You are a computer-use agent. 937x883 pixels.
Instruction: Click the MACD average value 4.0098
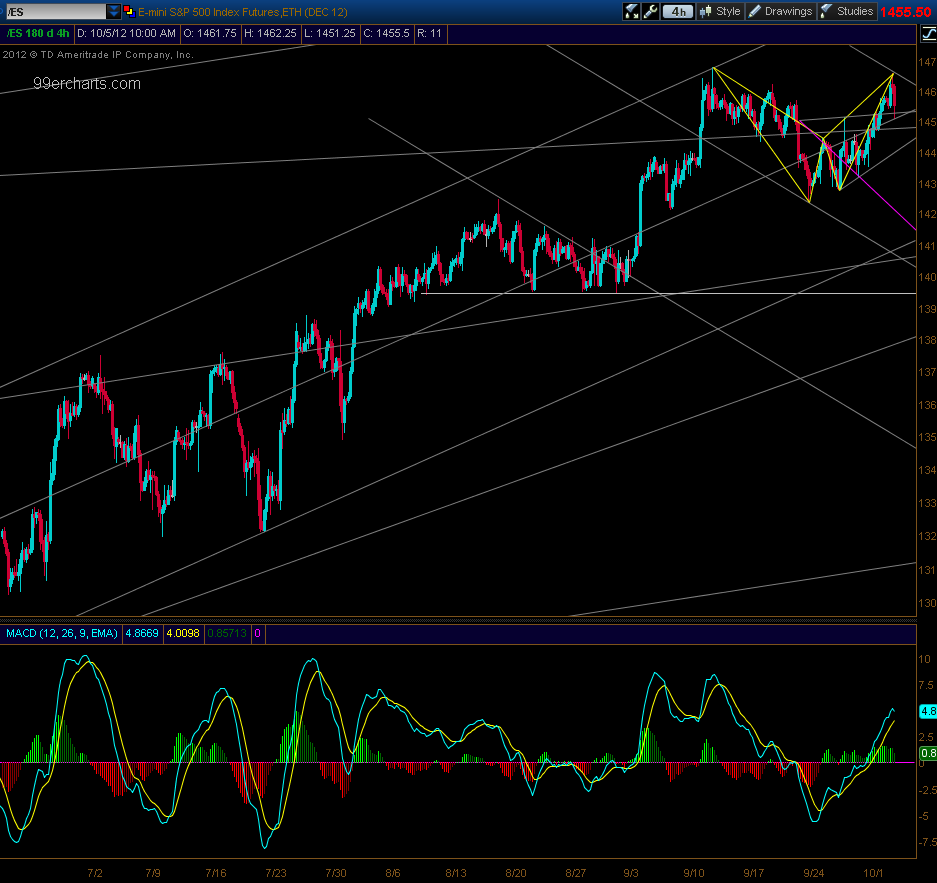tap(183, 633)
